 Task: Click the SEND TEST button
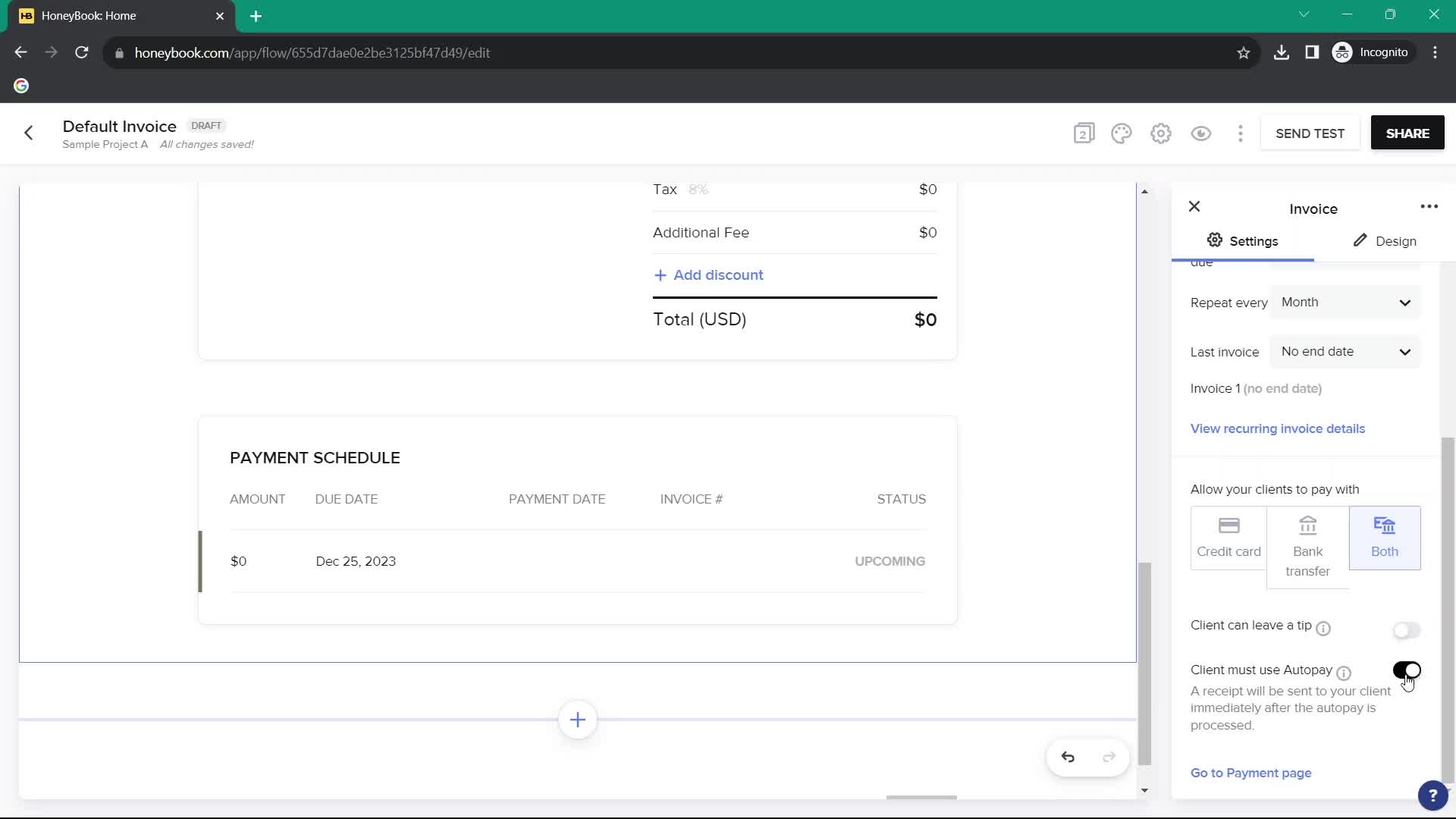point(1310,133)
